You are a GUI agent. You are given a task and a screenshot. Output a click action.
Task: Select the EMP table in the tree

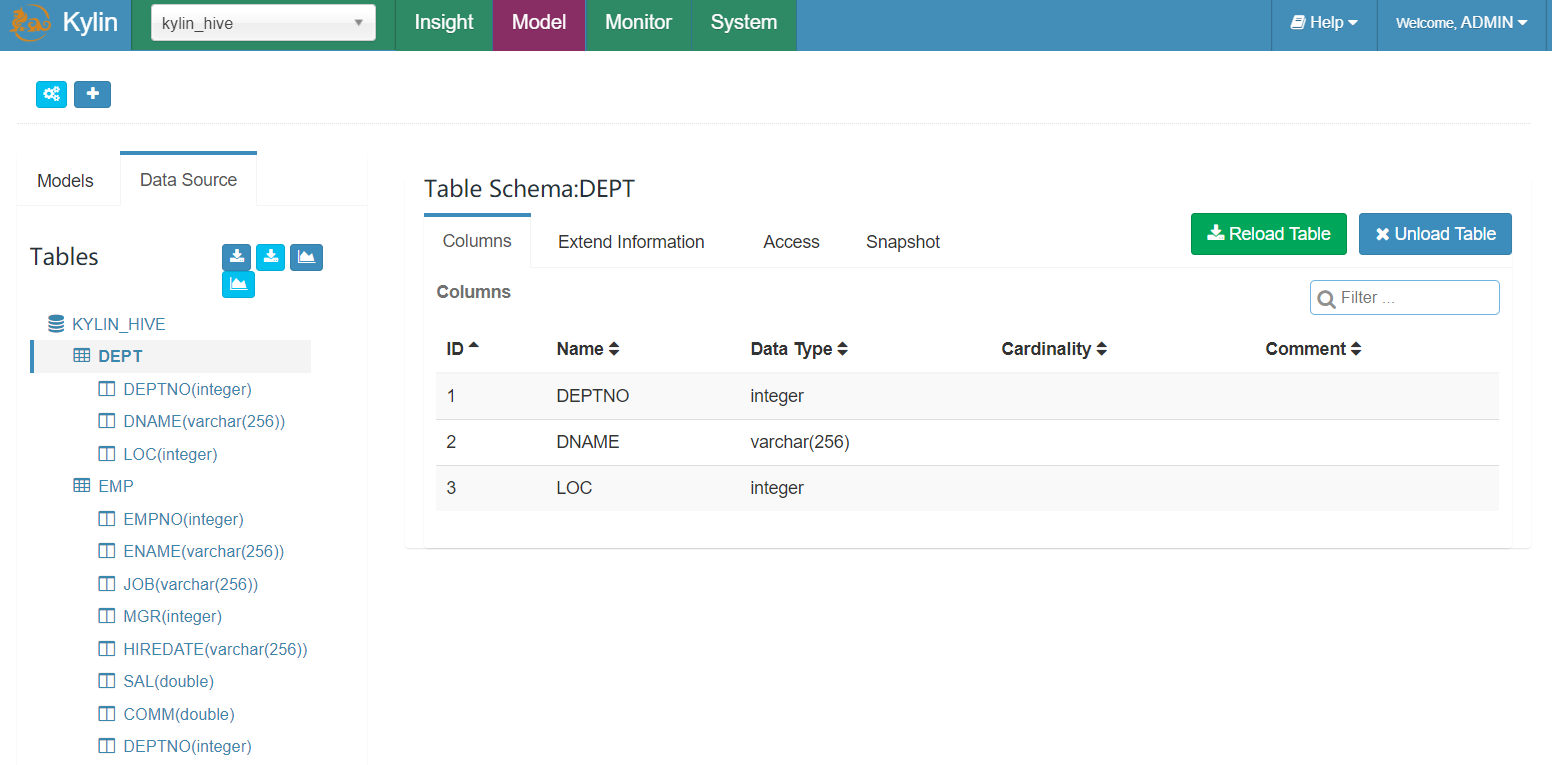(116, 486)
